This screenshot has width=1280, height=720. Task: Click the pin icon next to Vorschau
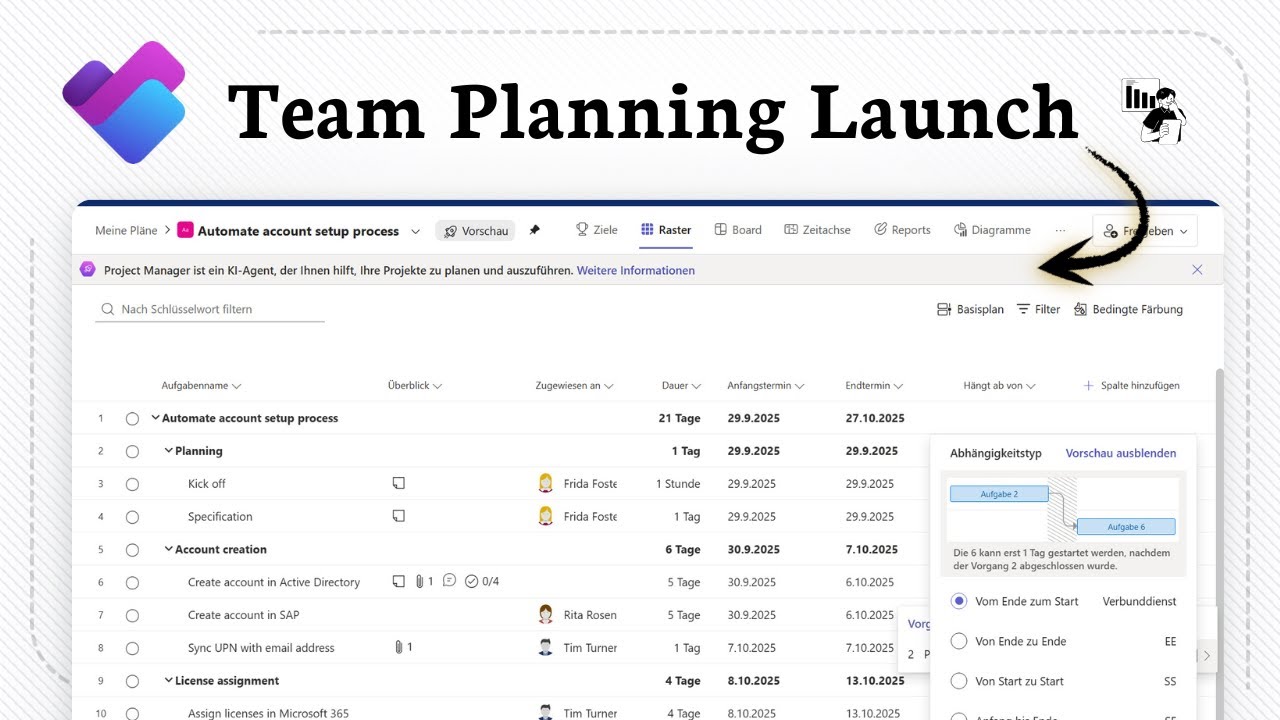(534, 230)
